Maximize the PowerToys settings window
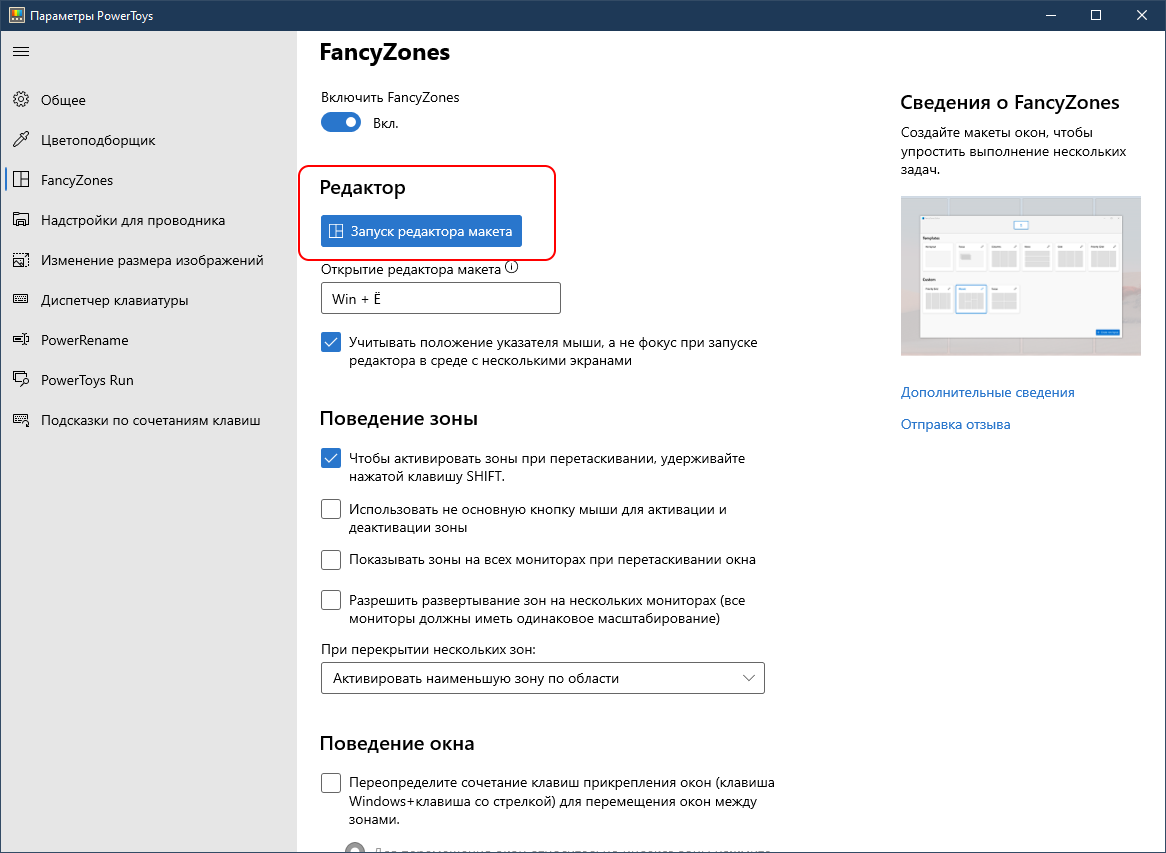1166x853 pixels. 1096,16
